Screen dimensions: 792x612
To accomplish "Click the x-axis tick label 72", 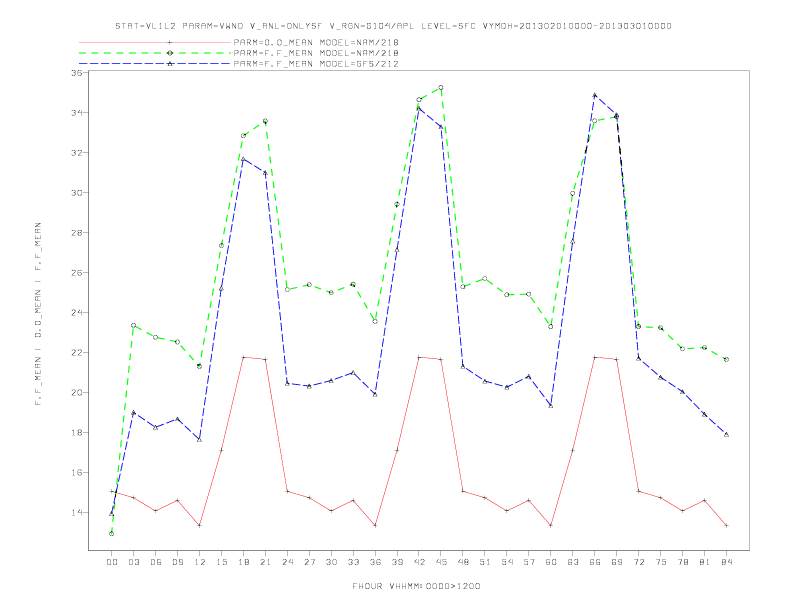I will (638, 562).
